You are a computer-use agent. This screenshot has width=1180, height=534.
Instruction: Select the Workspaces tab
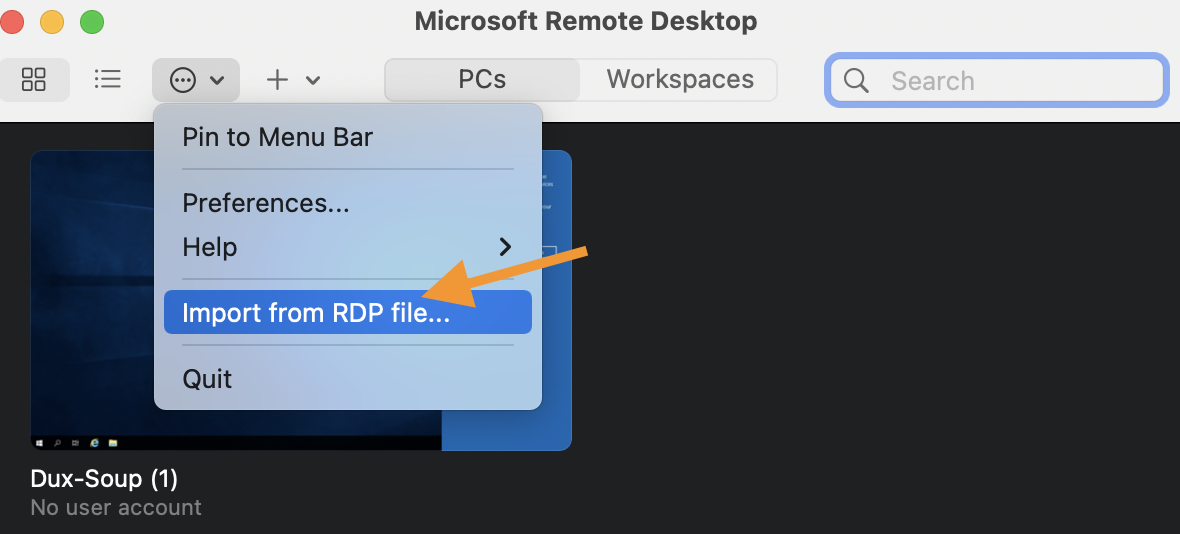(680, 80)
